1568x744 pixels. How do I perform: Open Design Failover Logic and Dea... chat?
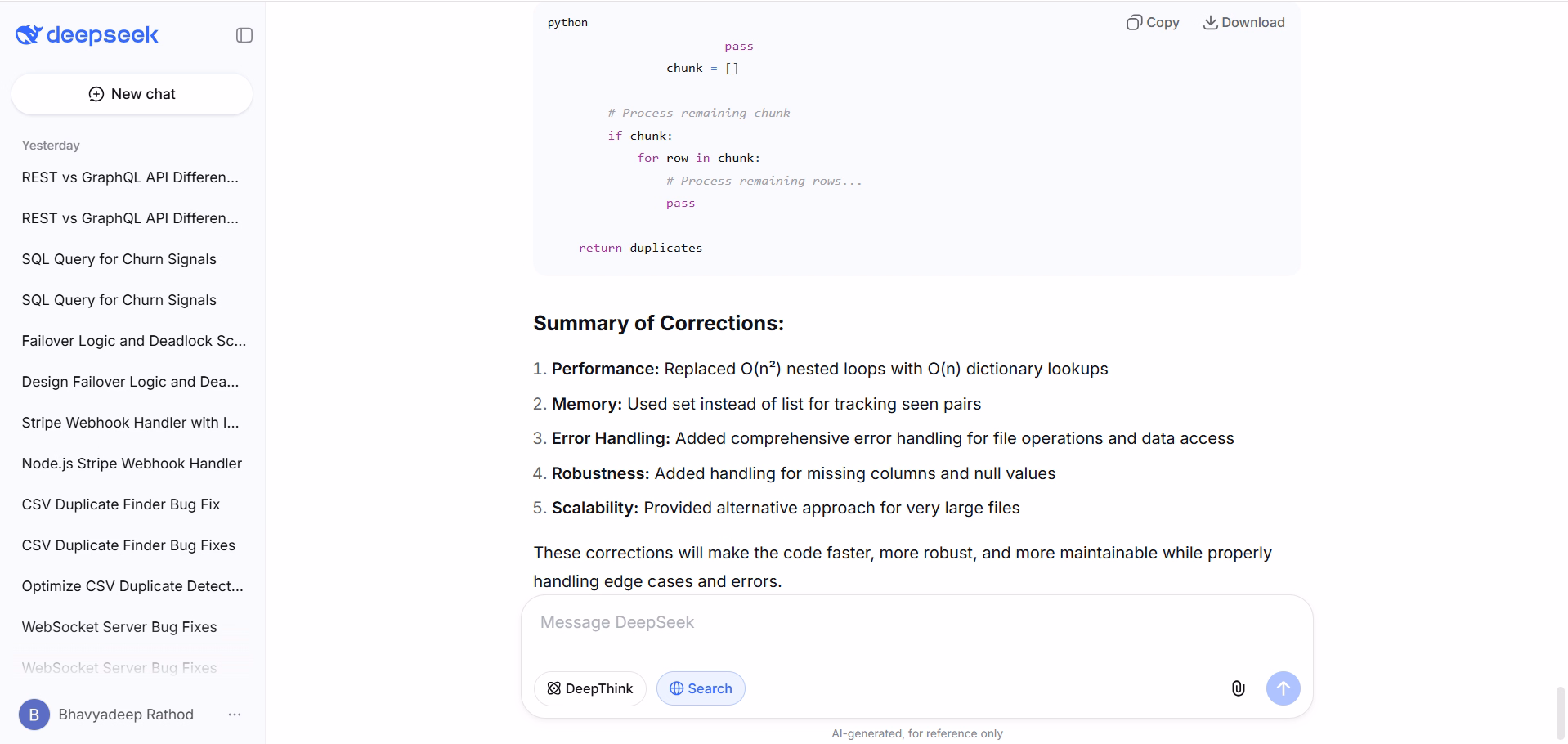point(131,382)
